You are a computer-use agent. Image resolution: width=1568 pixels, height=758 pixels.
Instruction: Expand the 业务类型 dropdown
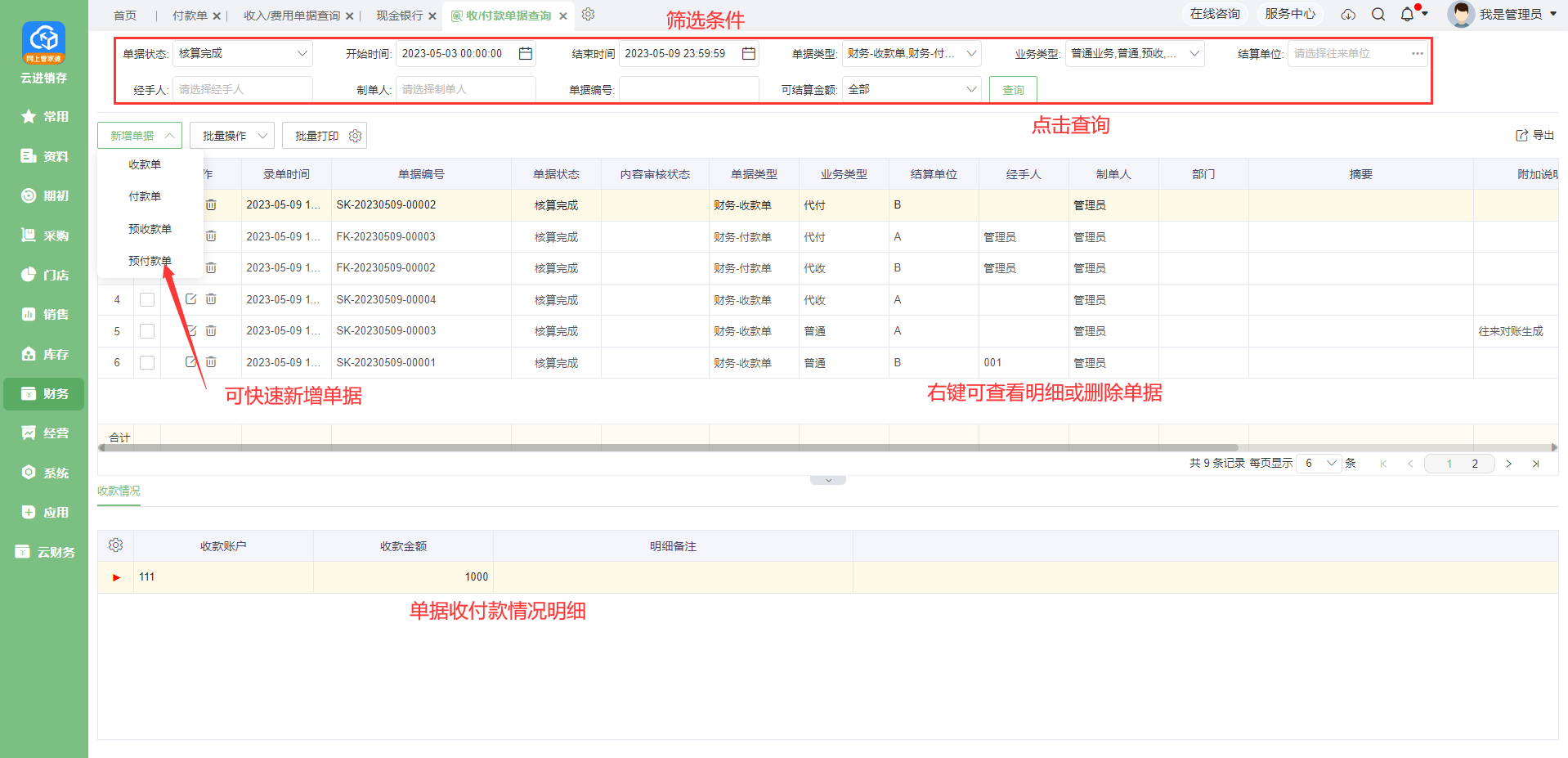[1135, 53]
